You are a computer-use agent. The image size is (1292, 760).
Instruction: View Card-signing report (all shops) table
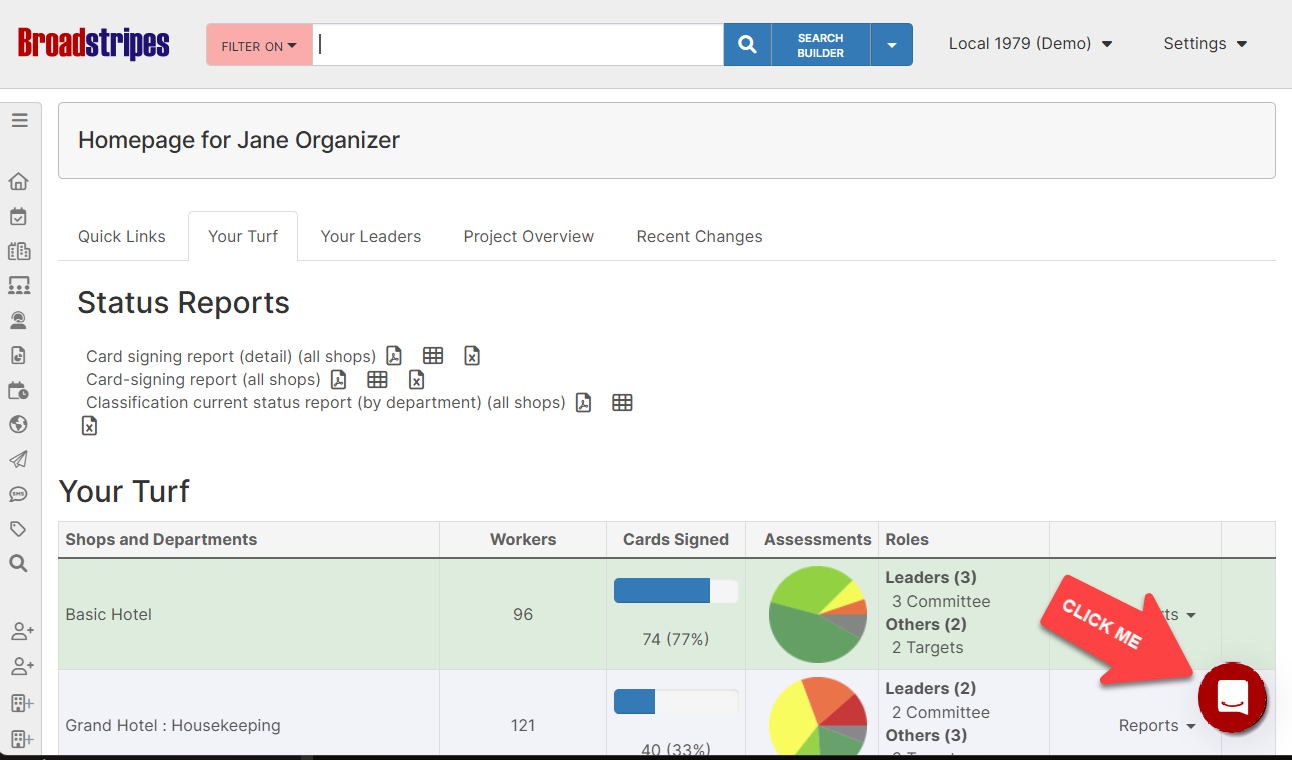[x=377, y=380]
